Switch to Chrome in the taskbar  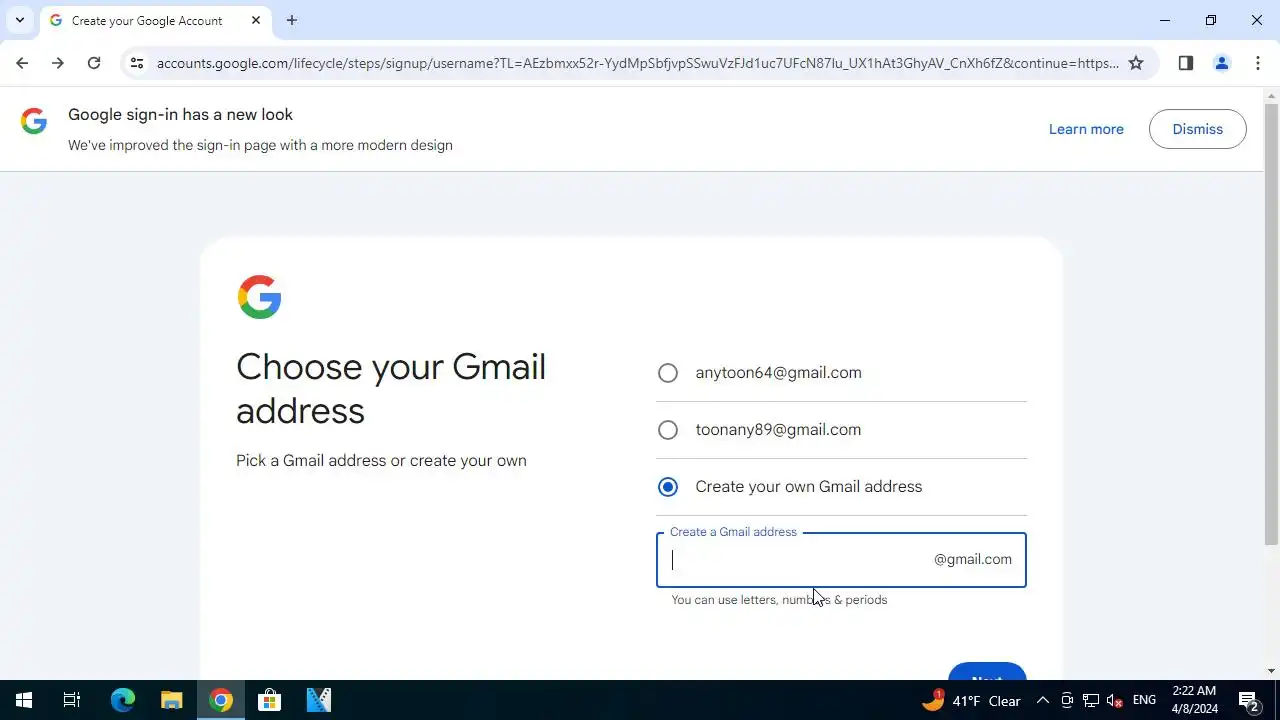click(x=221, y=700)
